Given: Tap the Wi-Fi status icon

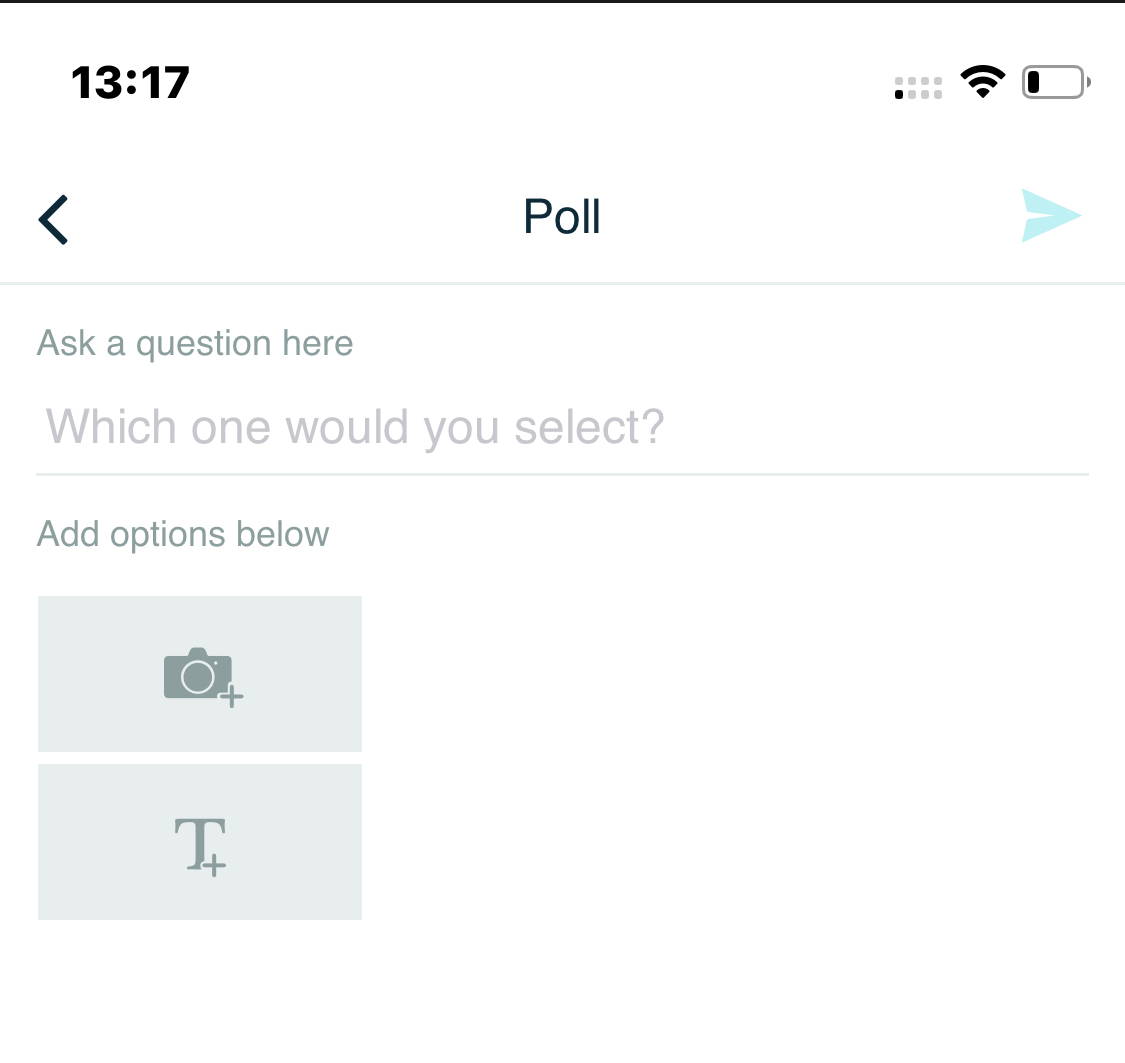Looking at the screenshot, I should click(982, 82).
